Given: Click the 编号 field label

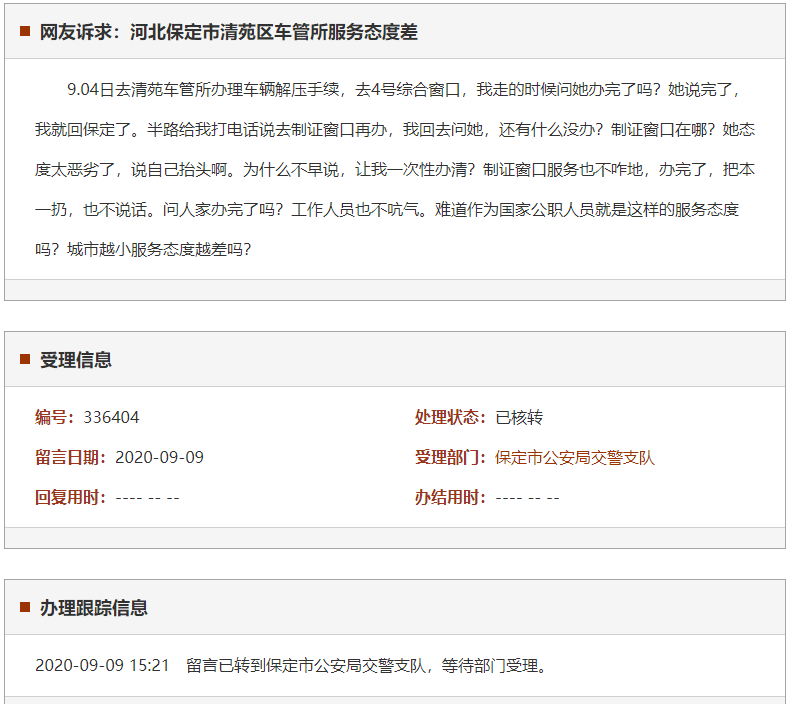Looking at the screenshot, I should (x=55, y=418).
